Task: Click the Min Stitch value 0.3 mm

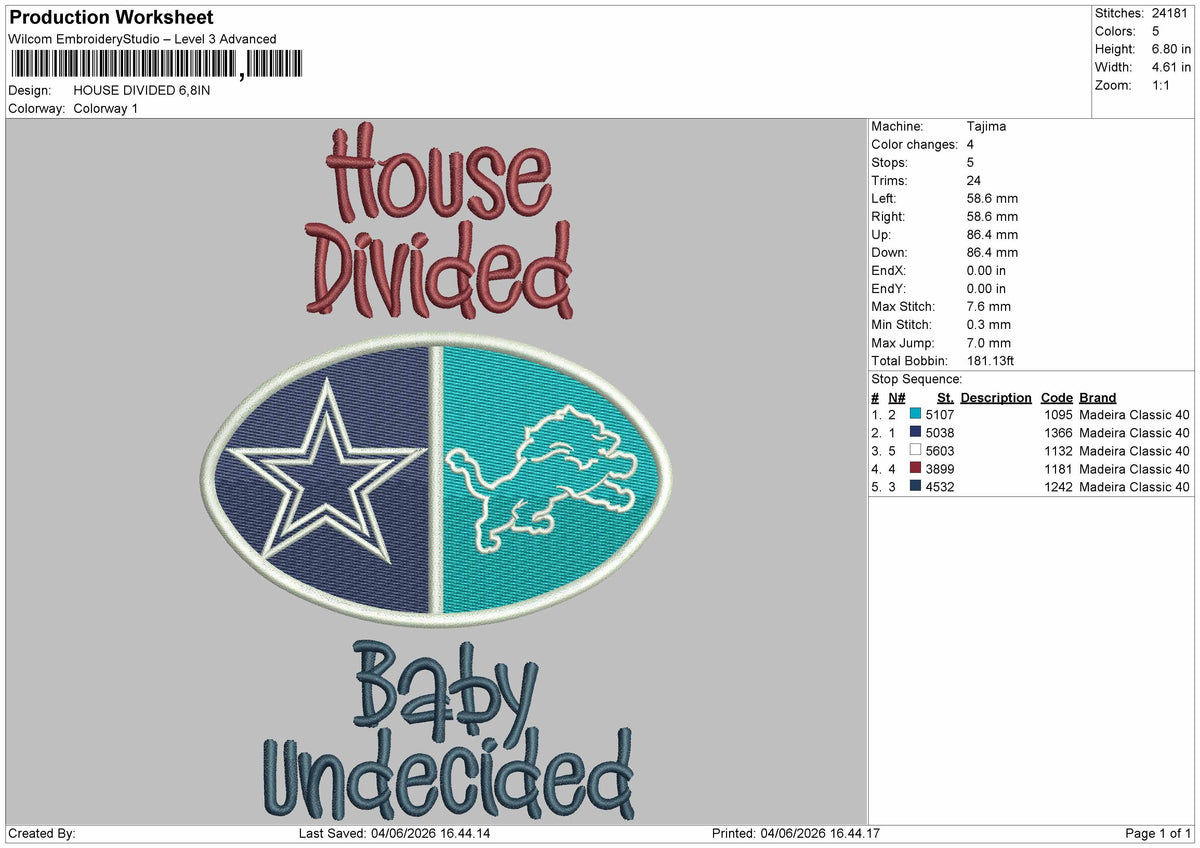Action: [x=989, y=325]
